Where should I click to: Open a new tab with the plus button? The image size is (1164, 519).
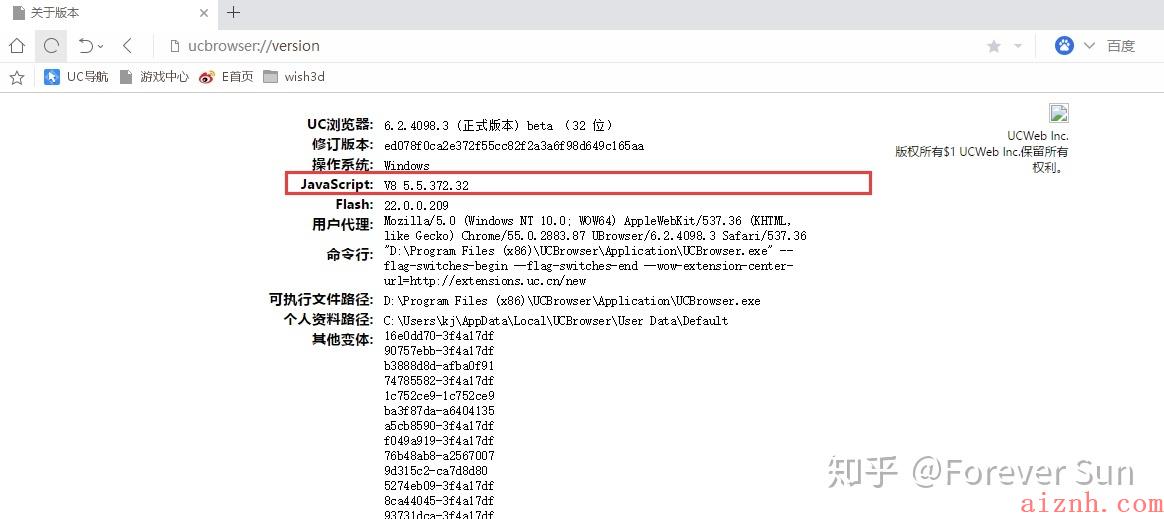click(233, 13)
